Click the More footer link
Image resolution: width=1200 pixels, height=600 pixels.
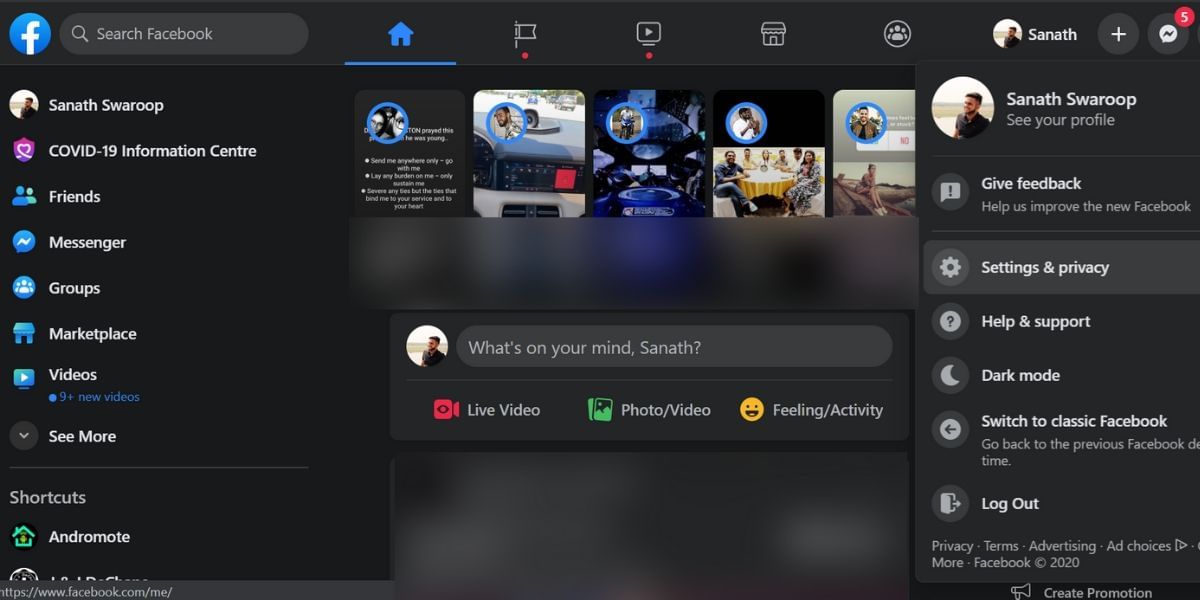click(947, 562)
